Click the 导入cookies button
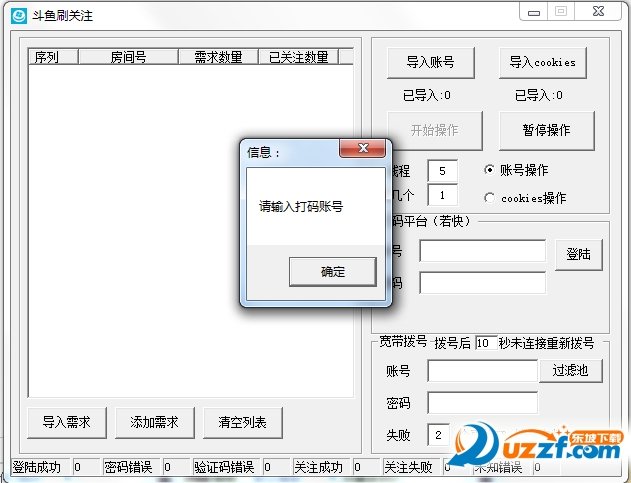Viewport: 631px width, 483px height. [542, 62]
